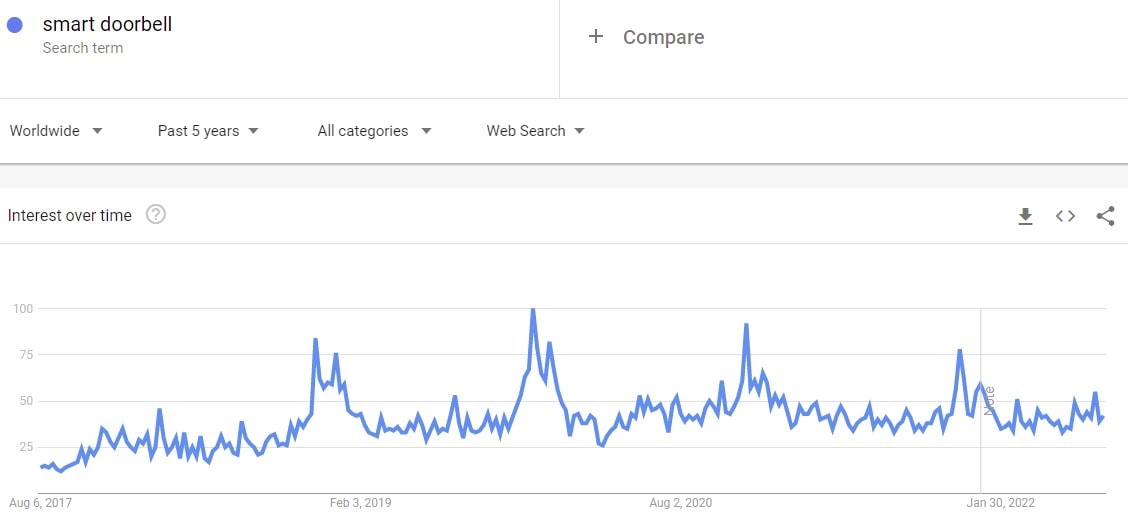Download the Interest over time CSV
The width and height of the screenshot is (1128, 530).
[1025, 216]
